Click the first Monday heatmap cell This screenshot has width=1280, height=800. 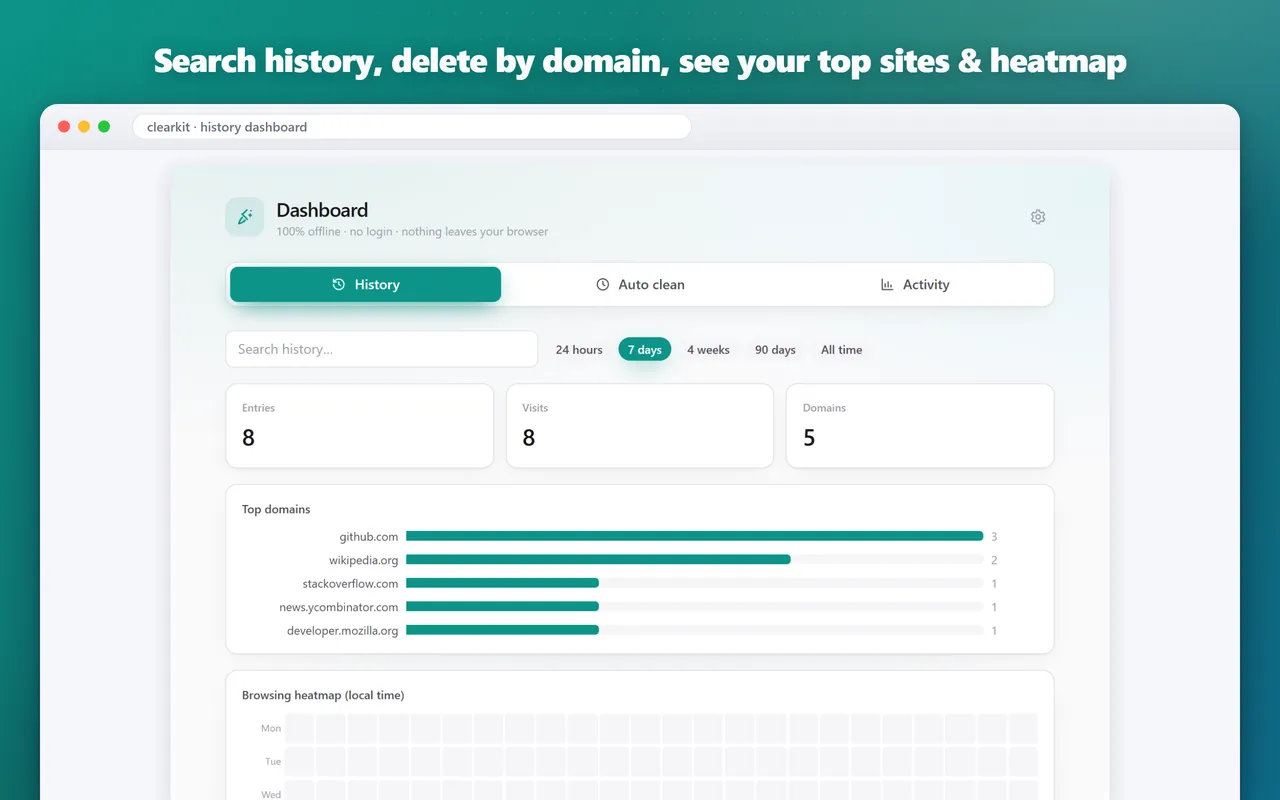300,728
